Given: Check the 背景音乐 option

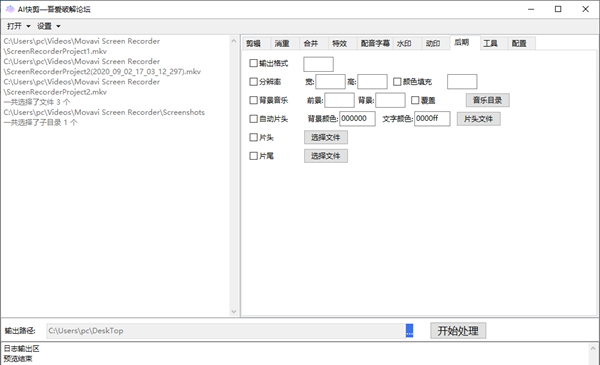Looking at the screenshot, I should pyautogui.click(x=253, y=100).
